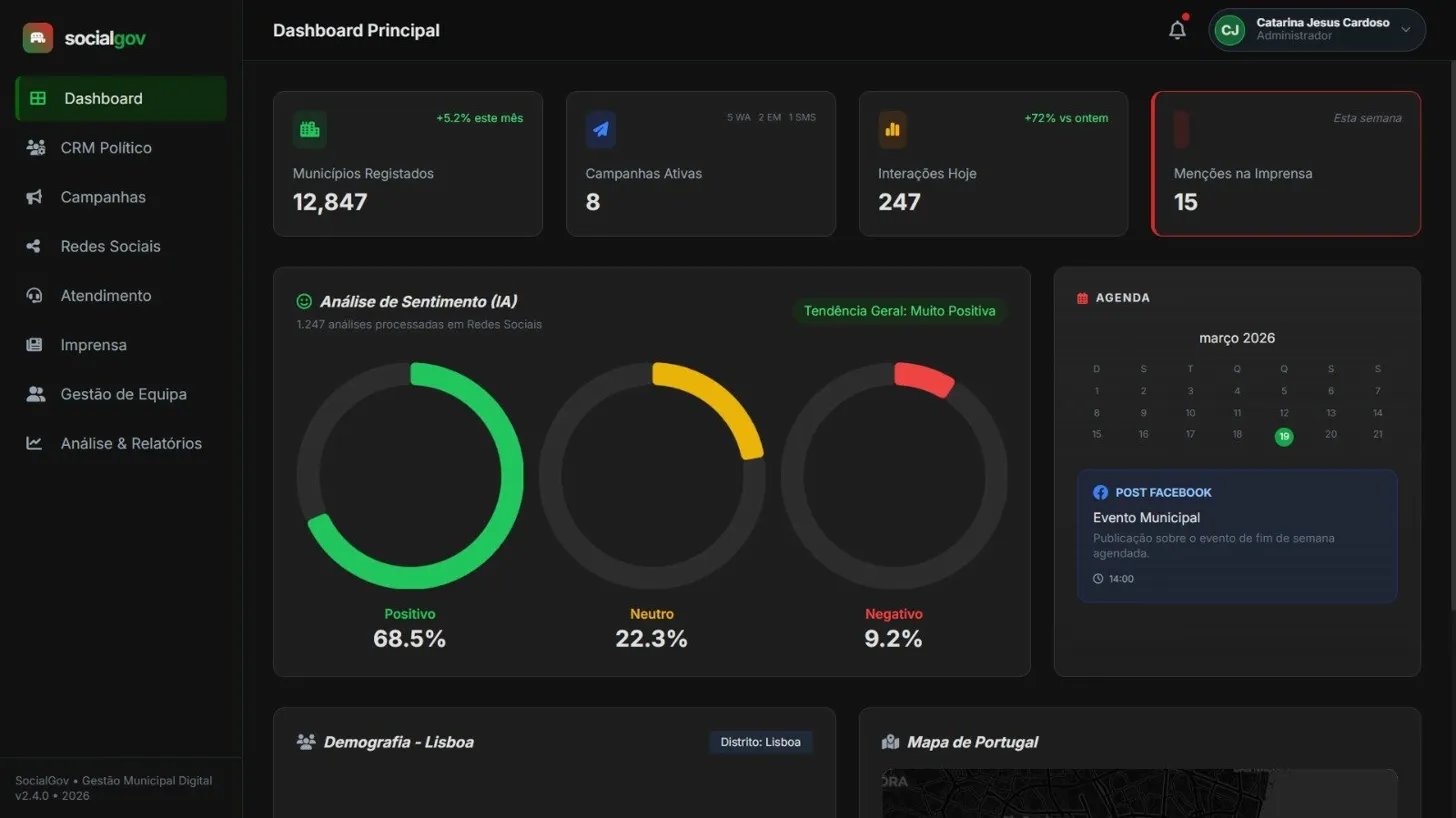Open Análise & Relatórios via the chart icon
The height and width of the screenshot is (818, 1456).
[x=36, y=443]
